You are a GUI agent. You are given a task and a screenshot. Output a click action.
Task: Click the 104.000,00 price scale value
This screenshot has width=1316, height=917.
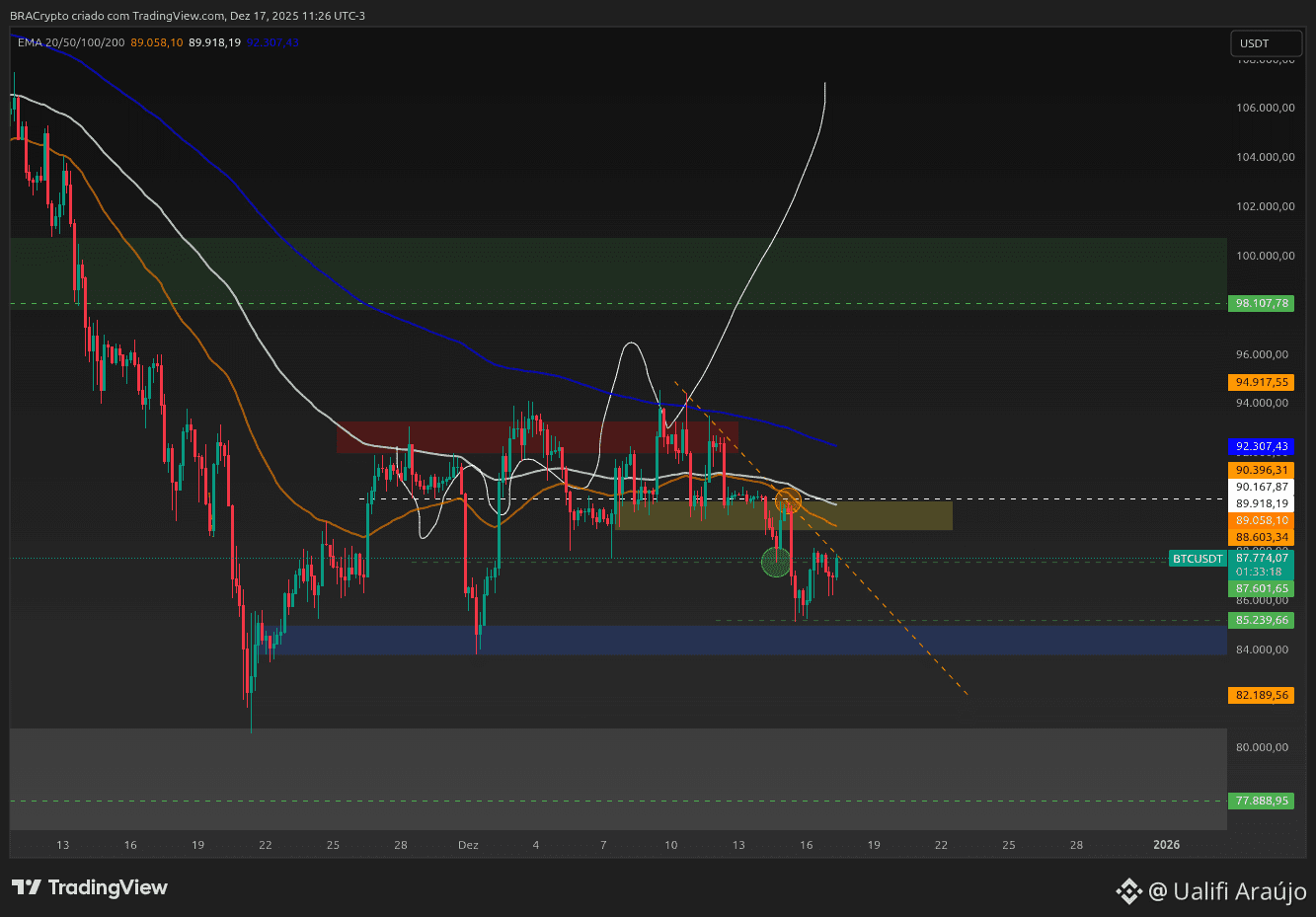[1266, 157]
